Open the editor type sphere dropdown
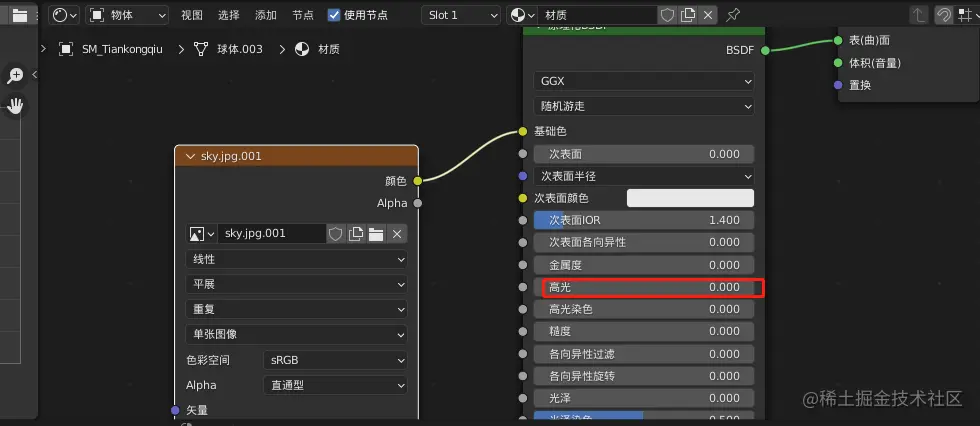This screenshot has width=980, height=426. pos(64,15)
